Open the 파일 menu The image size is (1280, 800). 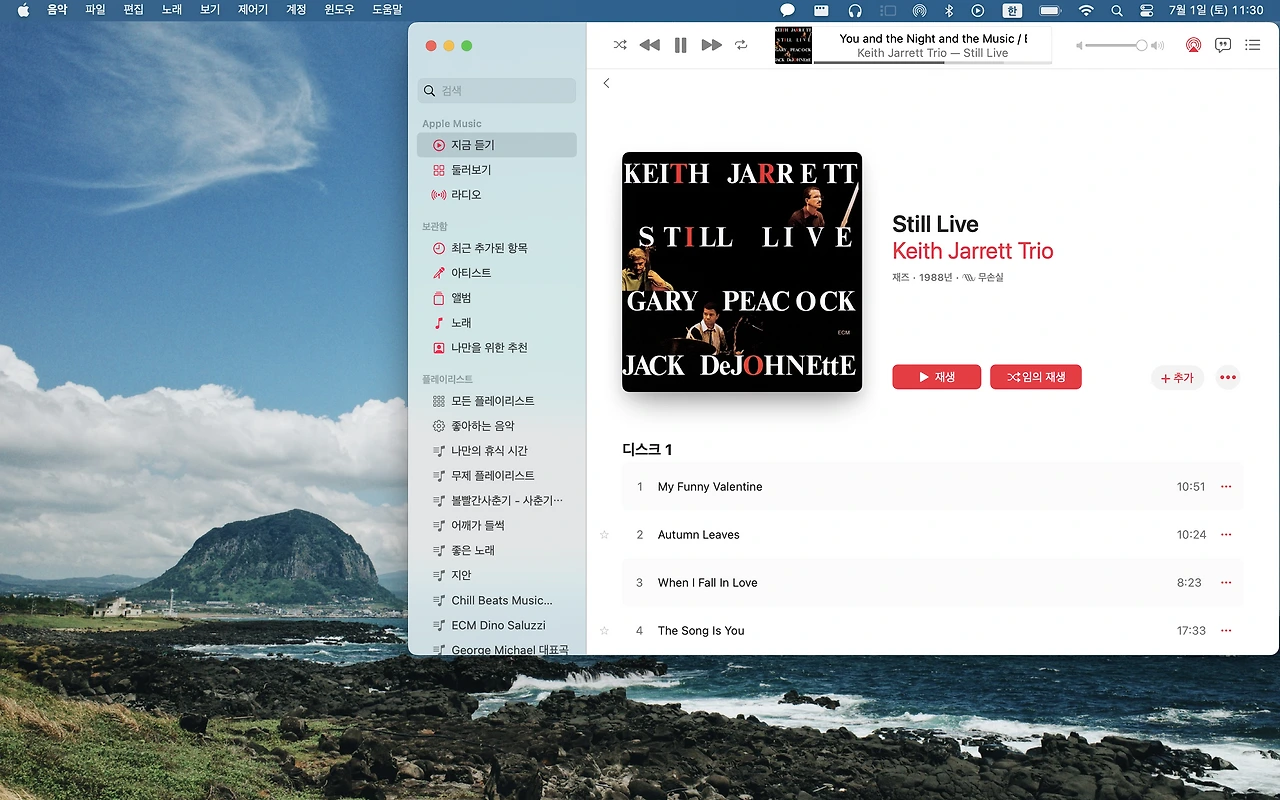pyautogui.click(x=95, y=10)
